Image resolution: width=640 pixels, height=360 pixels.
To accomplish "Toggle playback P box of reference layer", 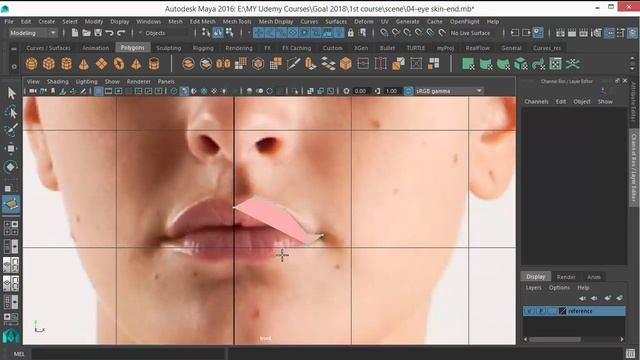I will click(541, 311).
